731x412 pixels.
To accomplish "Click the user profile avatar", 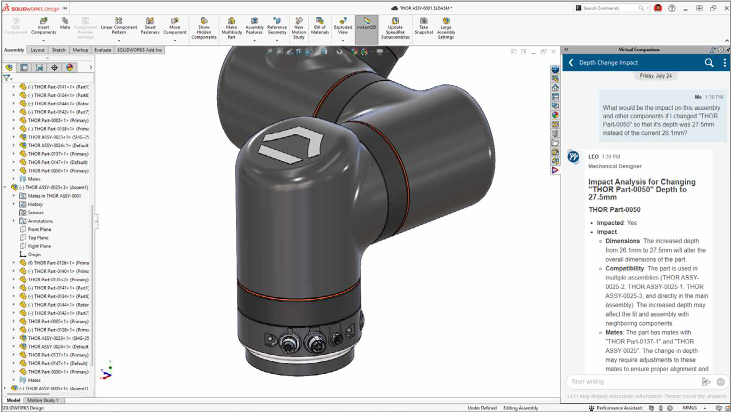I will point(658,8).
